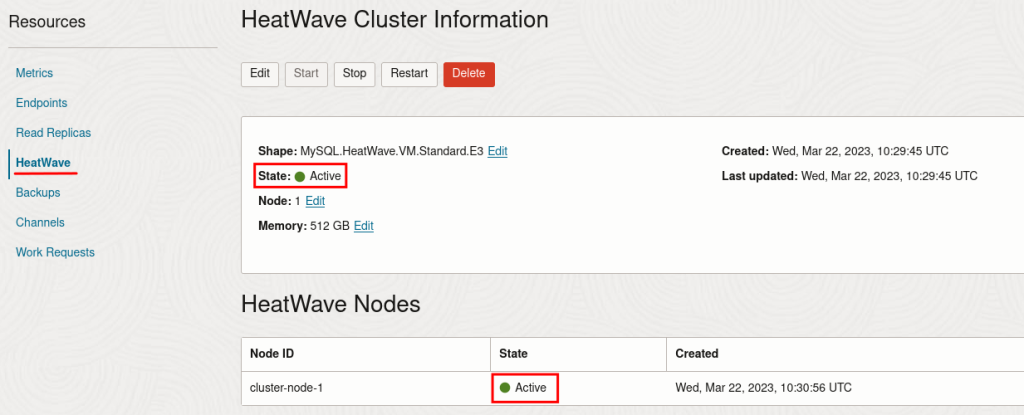Image resolution: width=1024 pixels, height=415 pixels.
Task: Select the Created timestamp 10:29:45 UTC
Action: click(x=860, y=151)
